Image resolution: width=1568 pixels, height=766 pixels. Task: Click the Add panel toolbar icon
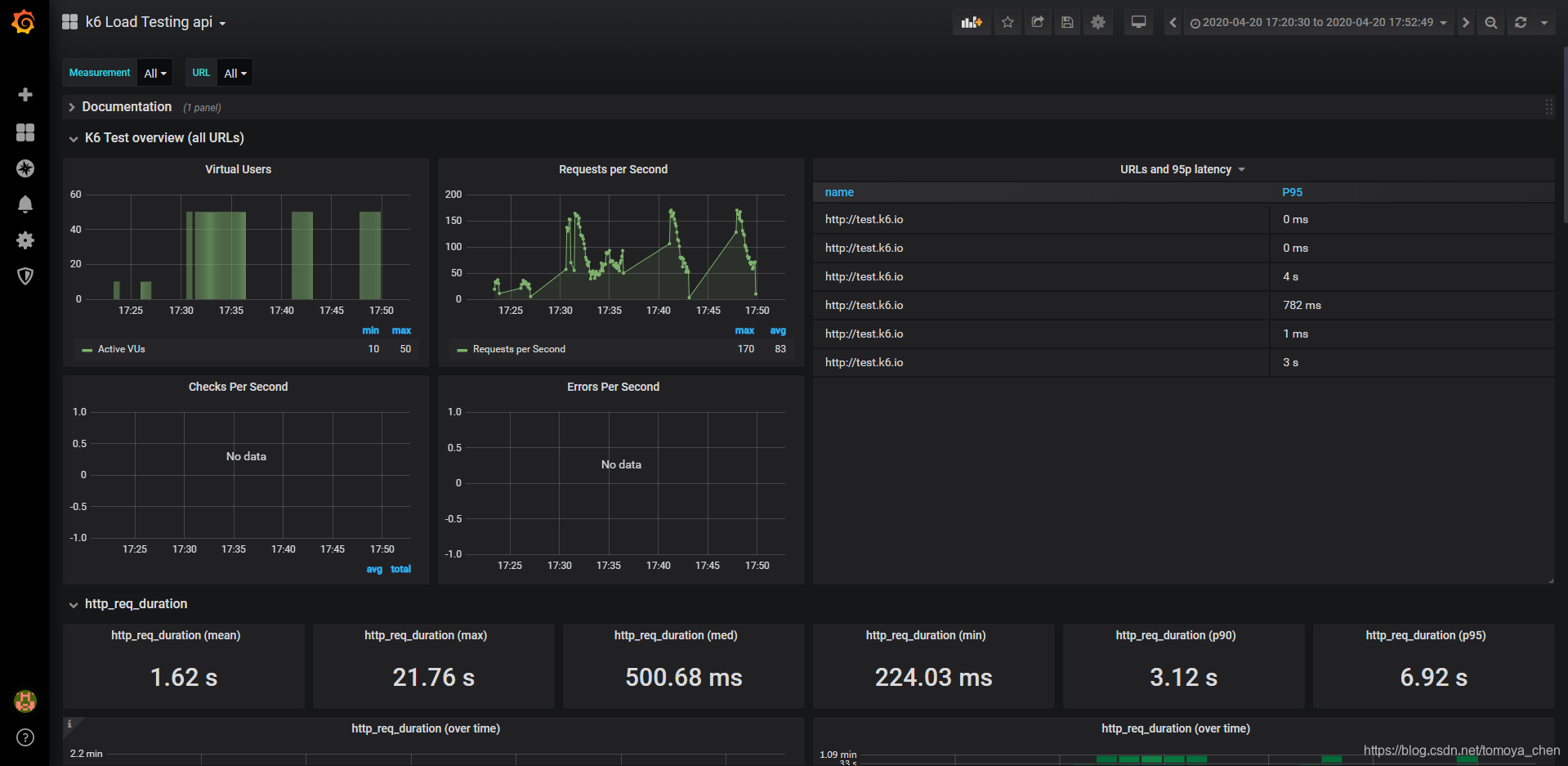[972, 22]
